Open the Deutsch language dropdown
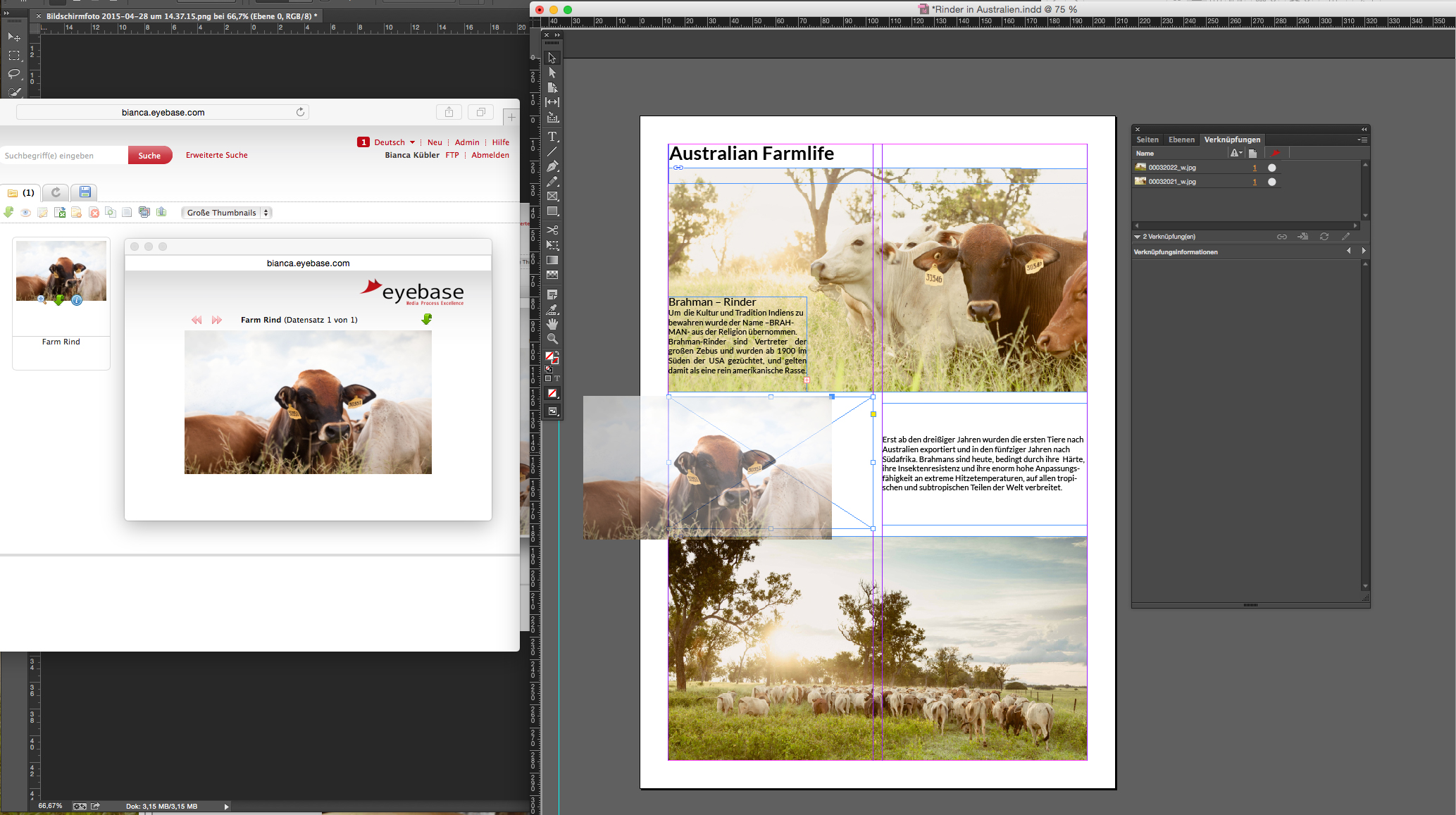The image size is (1456, 815). (394, 142)
